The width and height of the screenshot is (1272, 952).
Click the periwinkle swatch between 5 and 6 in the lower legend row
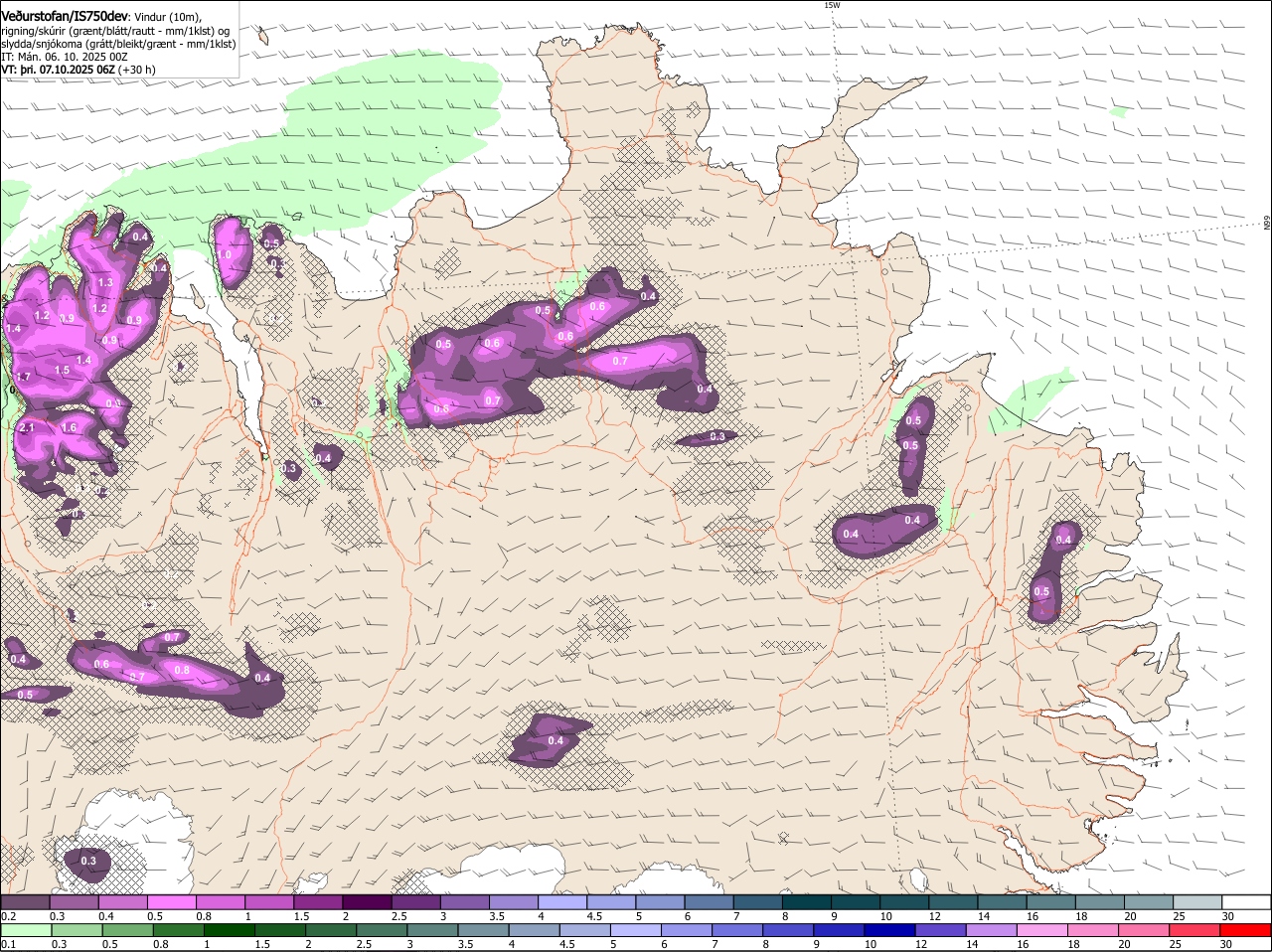(x=635, y=931)
